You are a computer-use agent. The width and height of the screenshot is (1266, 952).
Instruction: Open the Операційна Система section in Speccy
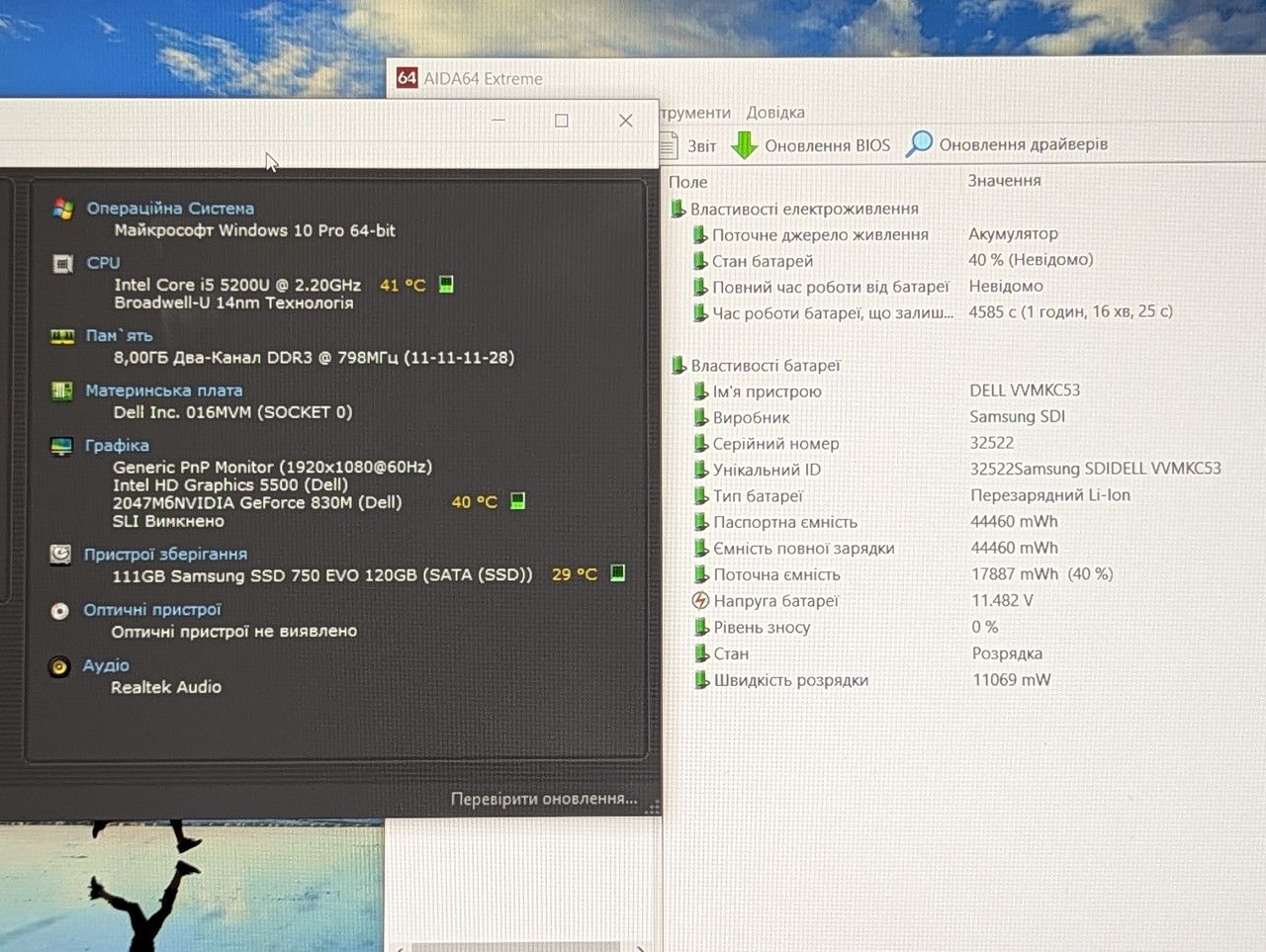click(x=170, y=209)
